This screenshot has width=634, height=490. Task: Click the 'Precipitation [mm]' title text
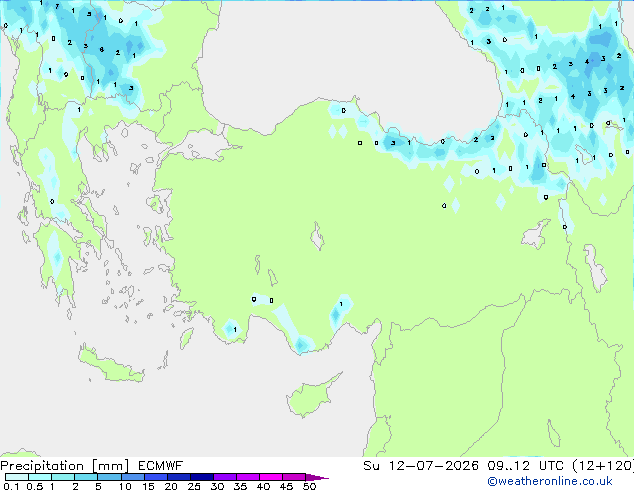pos(65,466)
